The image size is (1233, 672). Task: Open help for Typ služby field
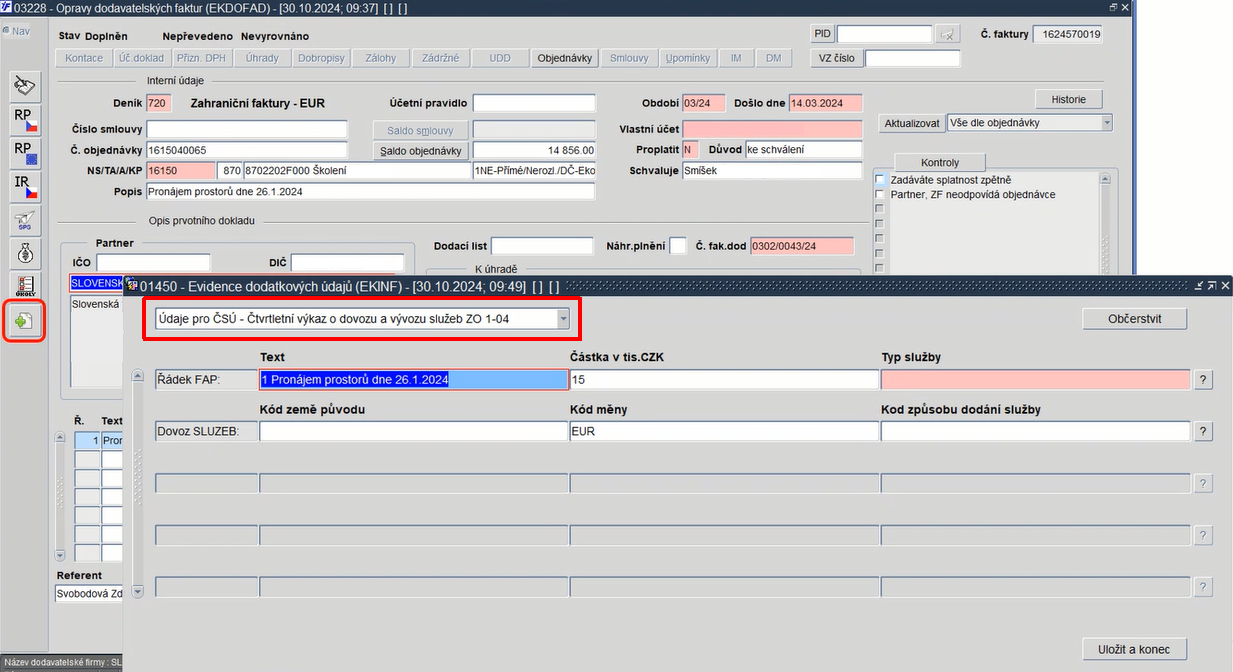(x=1204, y=380)
